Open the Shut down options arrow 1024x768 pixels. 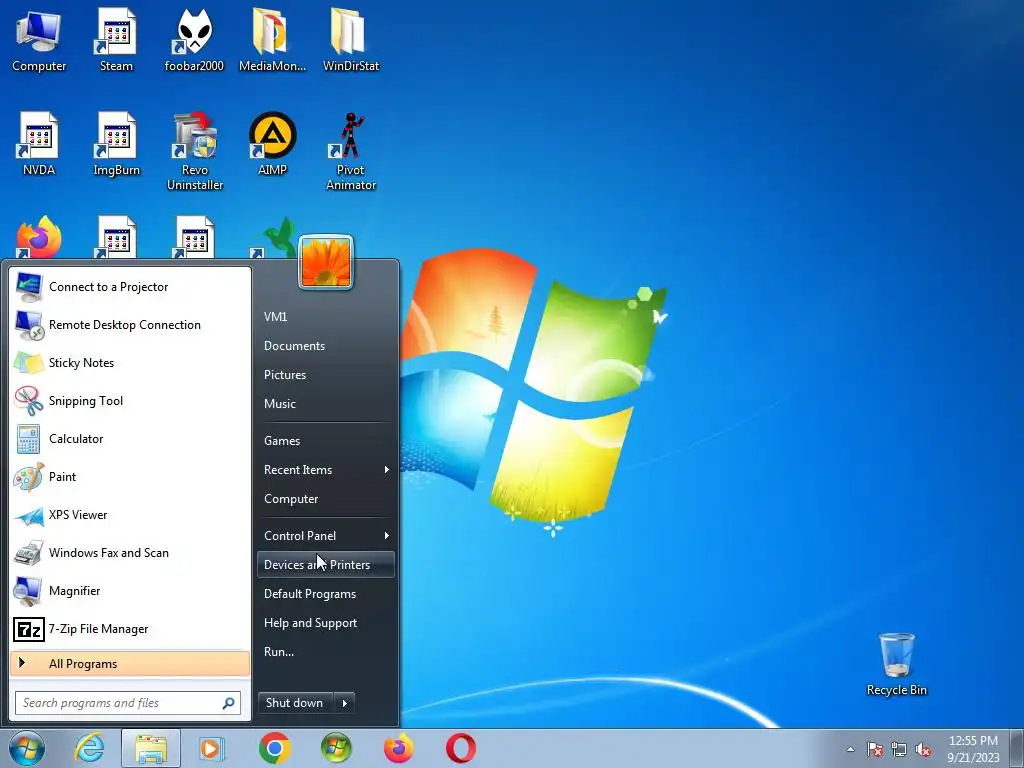(x=344, y=703)
